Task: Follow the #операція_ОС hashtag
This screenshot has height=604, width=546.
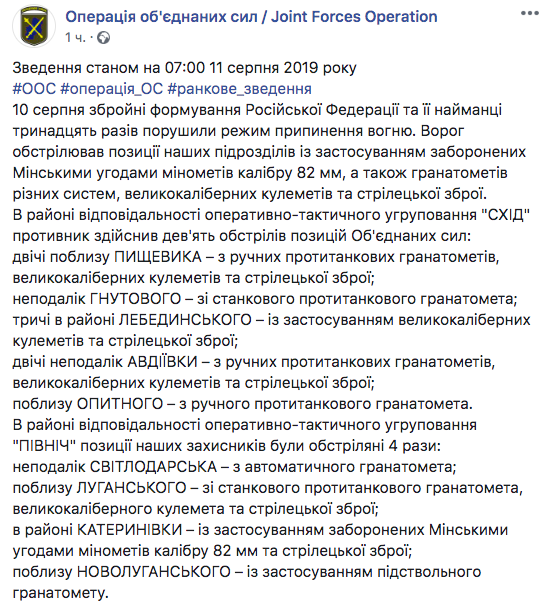Action: [x=112, y=89]
